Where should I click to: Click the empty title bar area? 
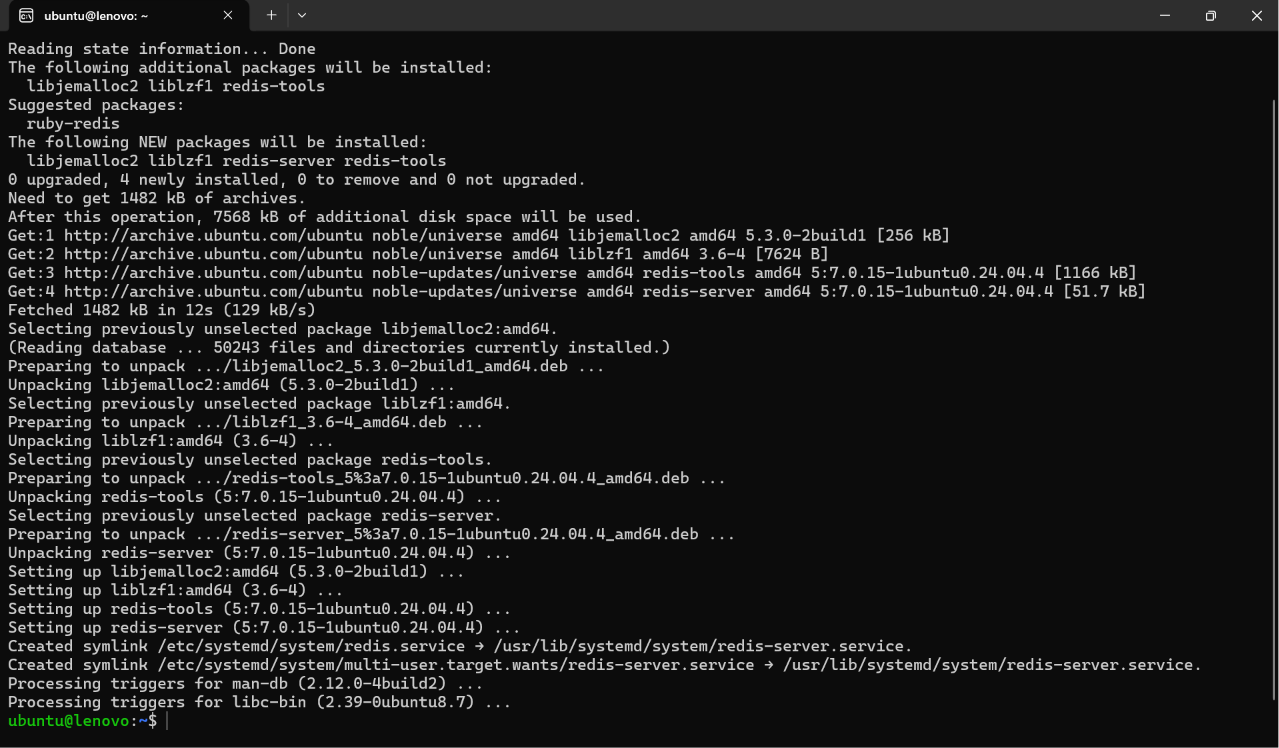click(730, 16)
